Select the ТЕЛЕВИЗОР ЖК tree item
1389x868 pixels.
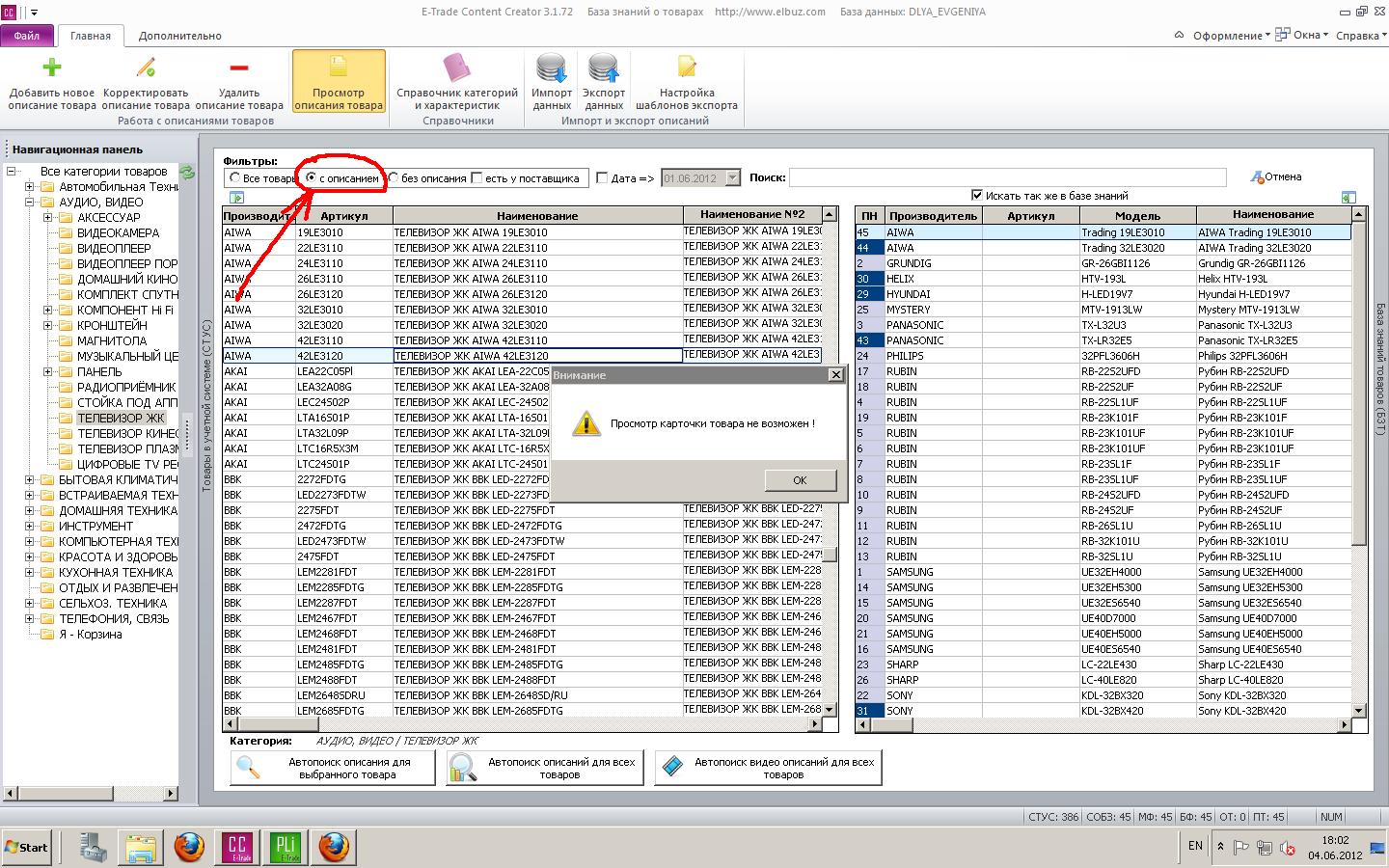(x=121, y=419)
